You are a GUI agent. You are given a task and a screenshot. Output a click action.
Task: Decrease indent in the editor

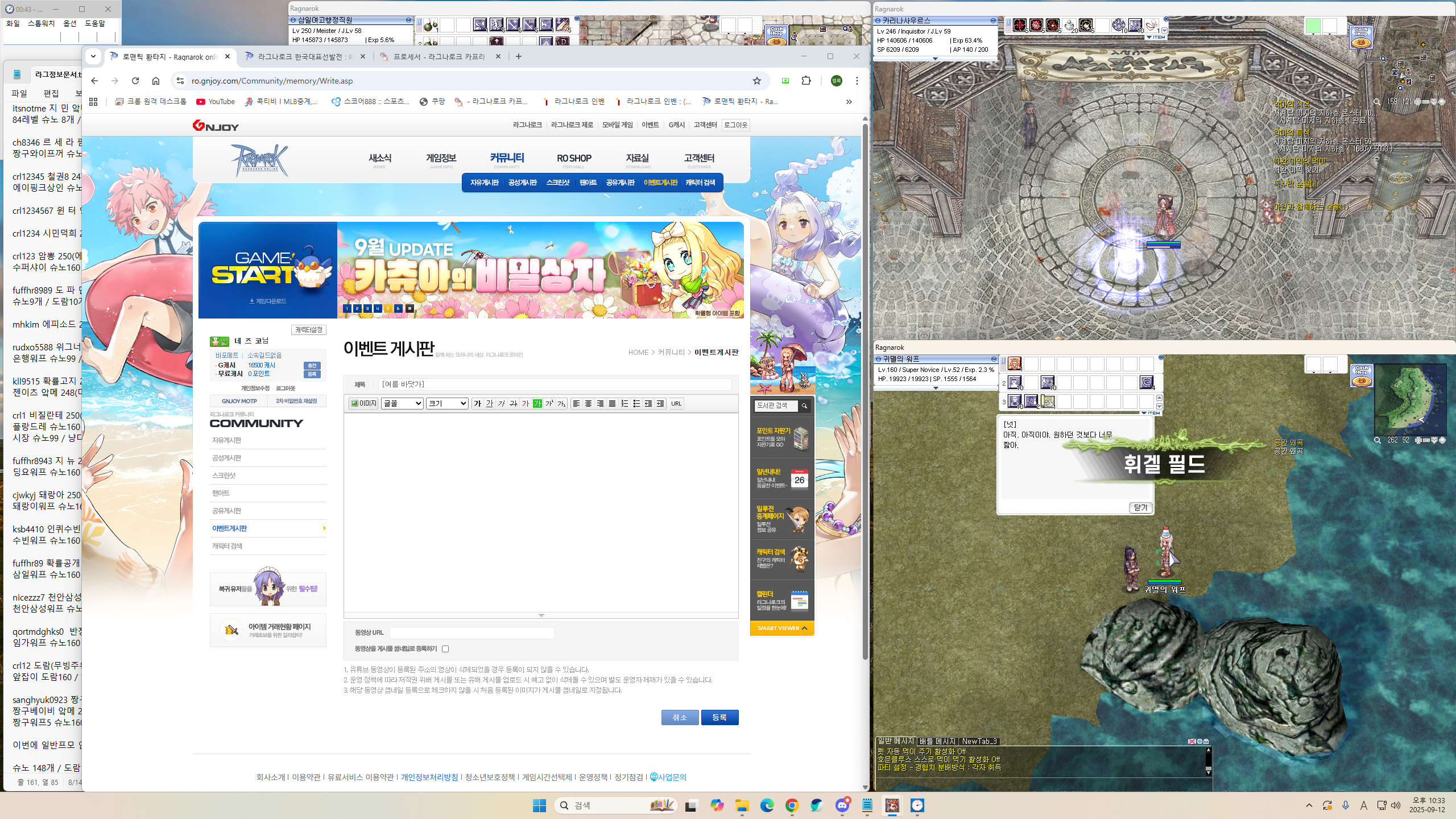[x=648, y=403]
